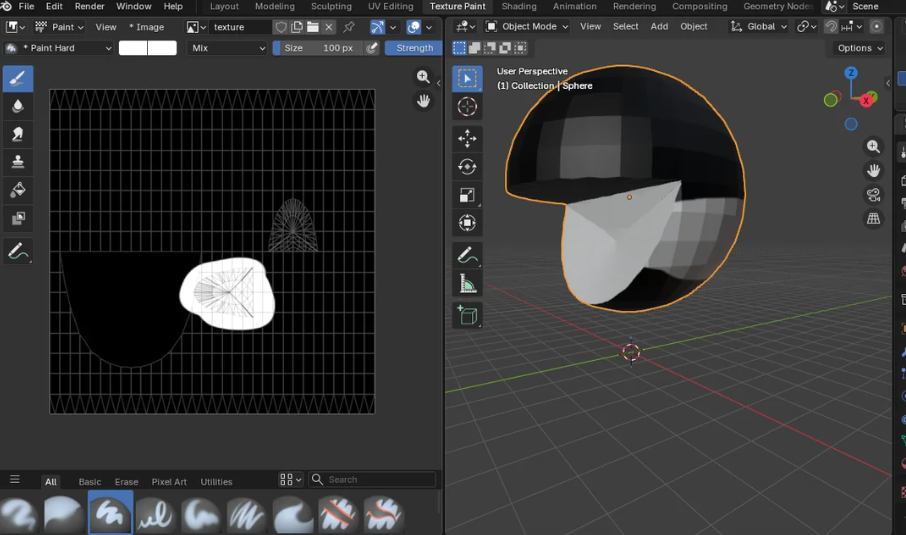Open the Render menu
Viewport: 906px width, 535px height.
pos(89,6)
